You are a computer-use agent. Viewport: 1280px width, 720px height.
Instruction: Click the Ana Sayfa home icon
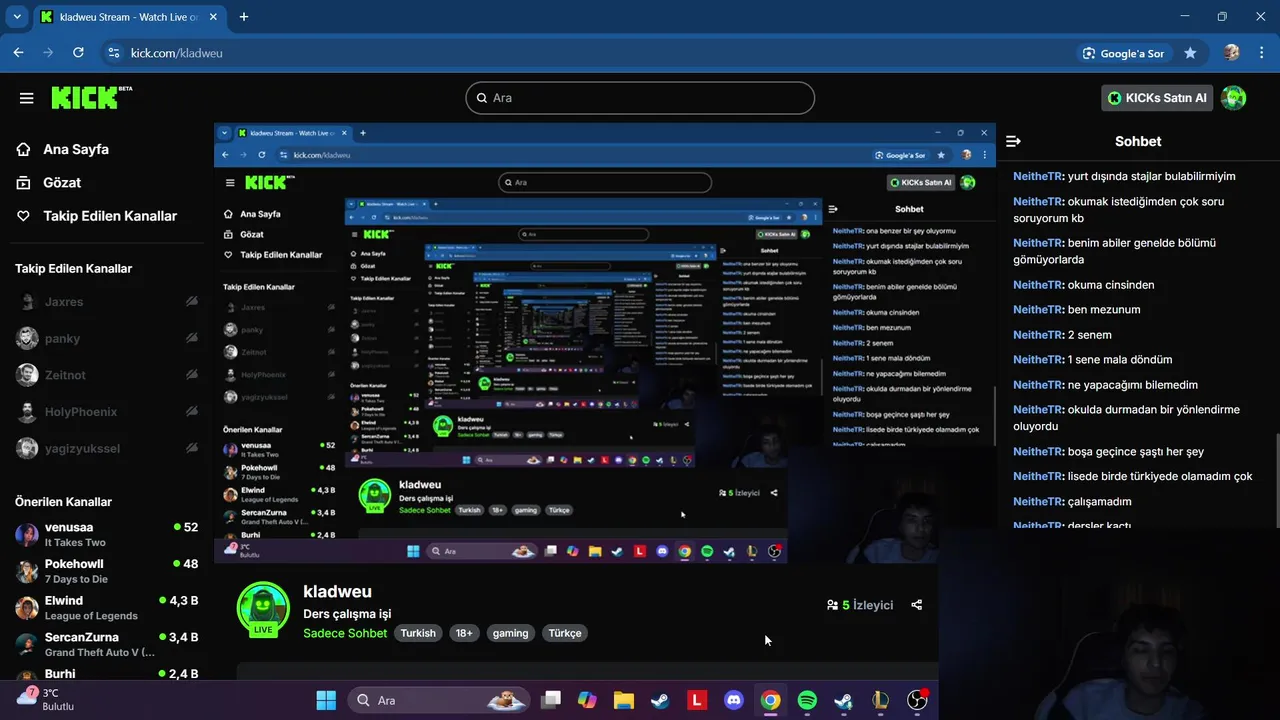[23, 149]
